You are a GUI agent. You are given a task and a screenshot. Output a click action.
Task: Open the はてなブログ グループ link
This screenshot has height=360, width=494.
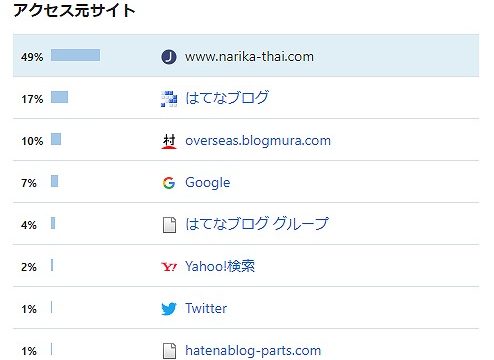click(x=257, y=224)
